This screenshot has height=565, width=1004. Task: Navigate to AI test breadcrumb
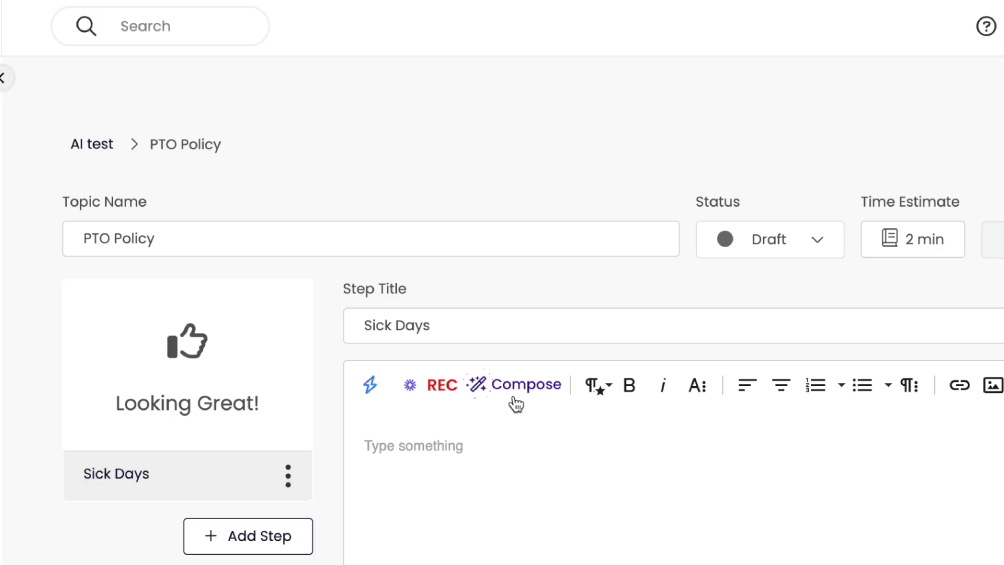click(x=92, y=144)
